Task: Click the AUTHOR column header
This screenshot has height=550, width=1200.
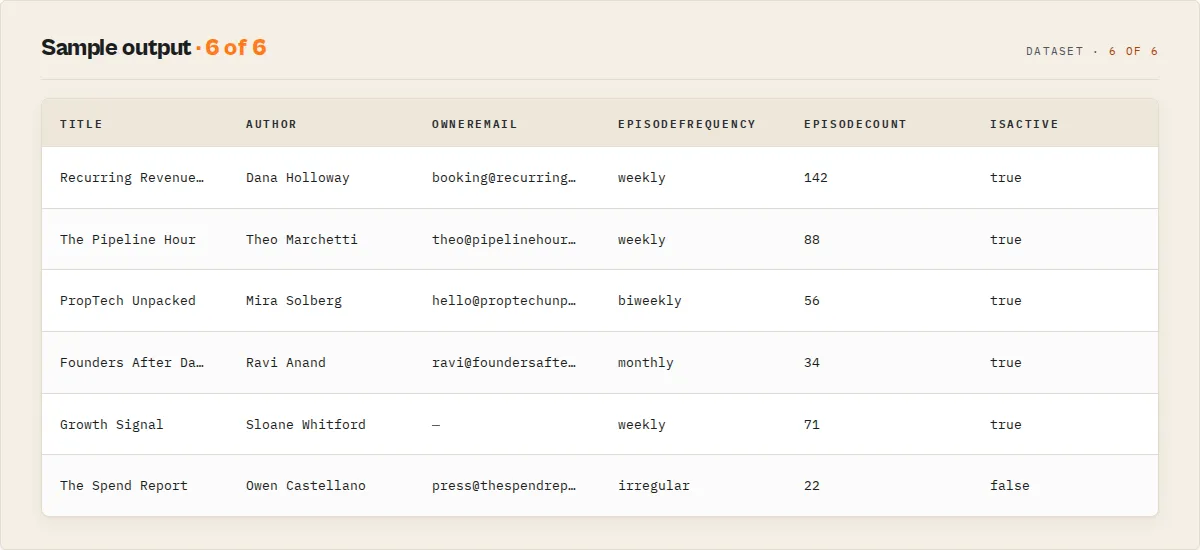Action: click(x=271, y=124)
